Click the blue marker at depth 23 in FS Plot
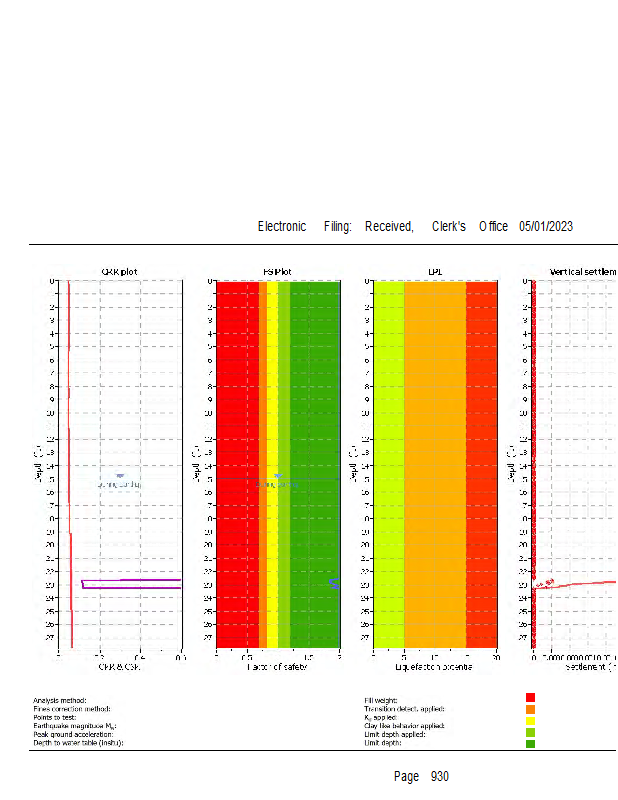The width and height of the screenshot is (618, 800). pos(334,584)
